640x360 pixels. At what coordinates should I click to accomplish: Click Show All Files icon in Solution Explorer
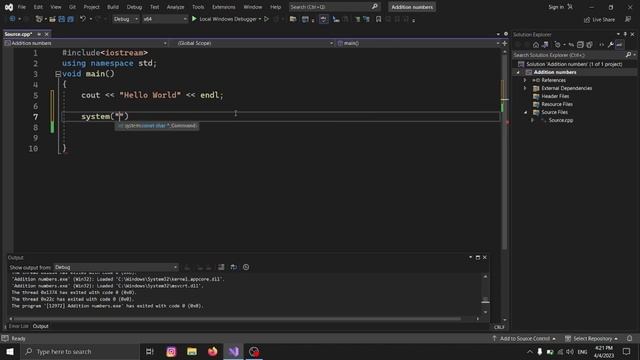(x=589, y=45)
